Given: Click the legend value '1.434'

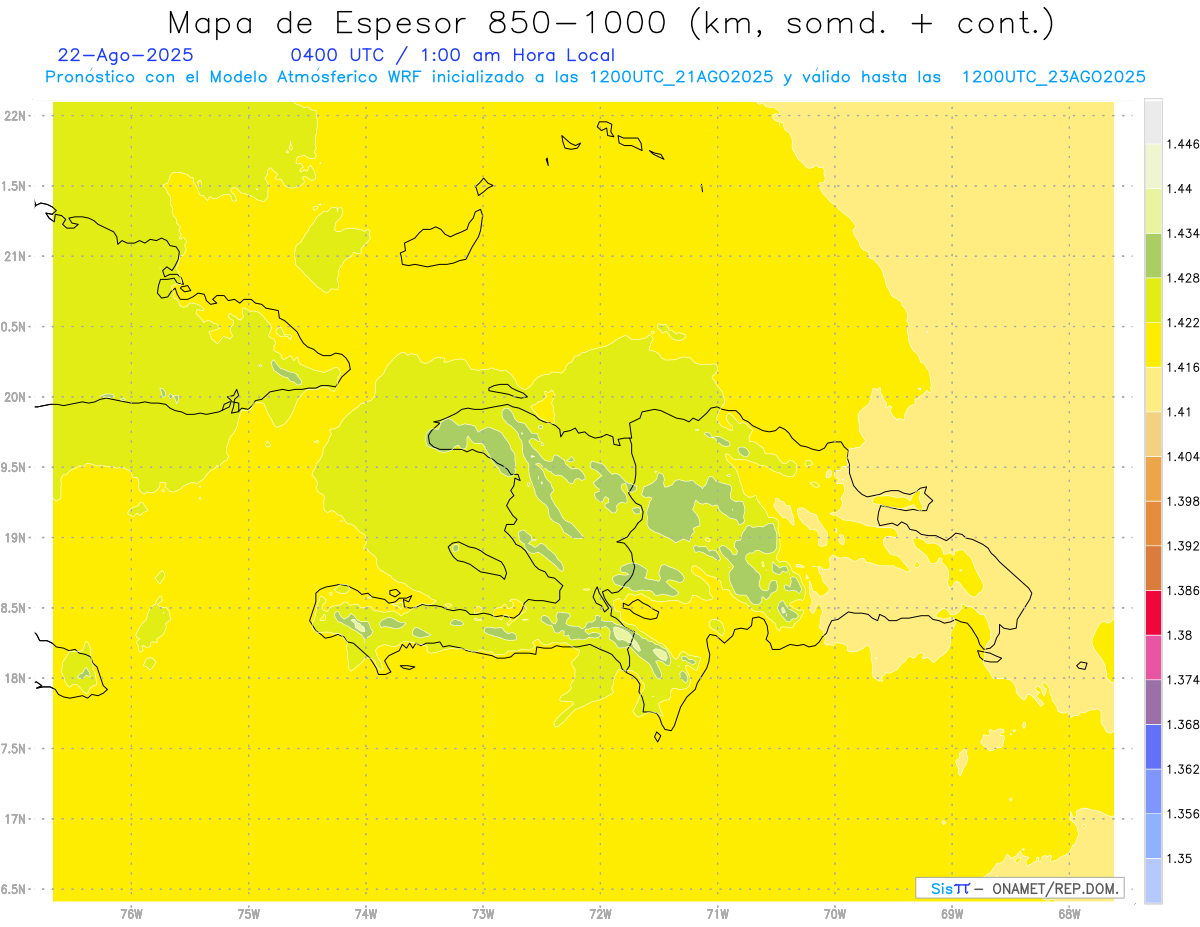Looking at the screenshot, I should [1183, 233].
